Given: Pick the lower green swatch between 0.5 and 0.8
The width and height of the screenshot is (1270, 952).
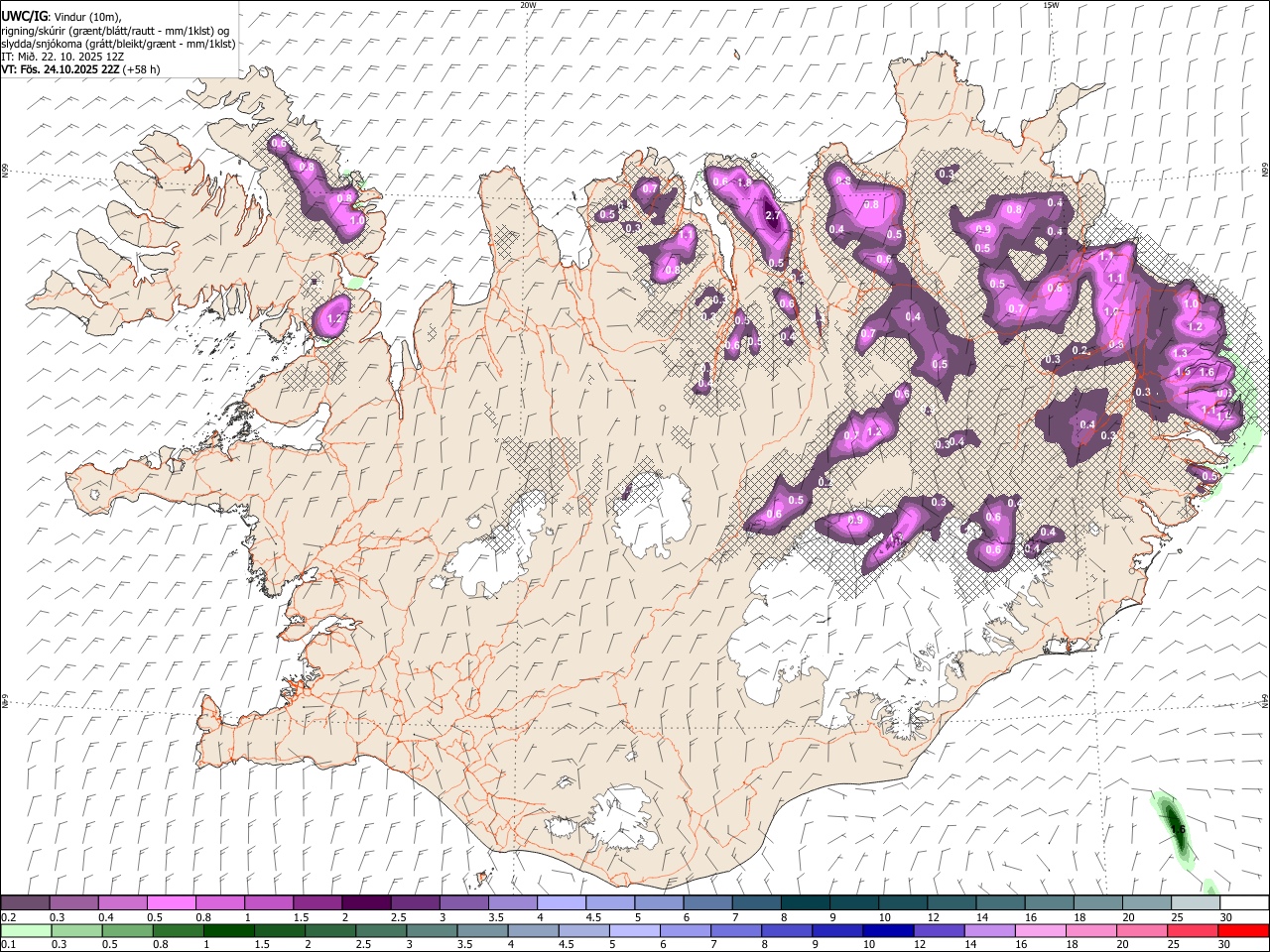Looking at the screenshot, I should tap(127, 931).
